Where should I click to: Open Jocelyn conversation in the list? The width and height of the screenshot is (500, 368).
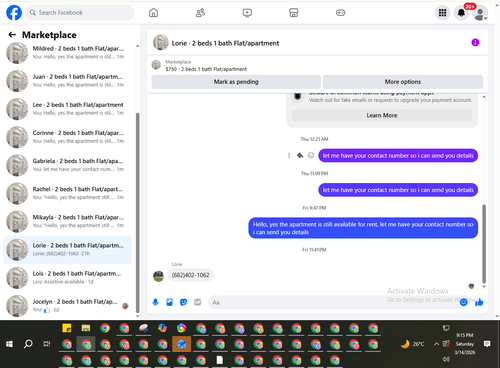point(67,306)
